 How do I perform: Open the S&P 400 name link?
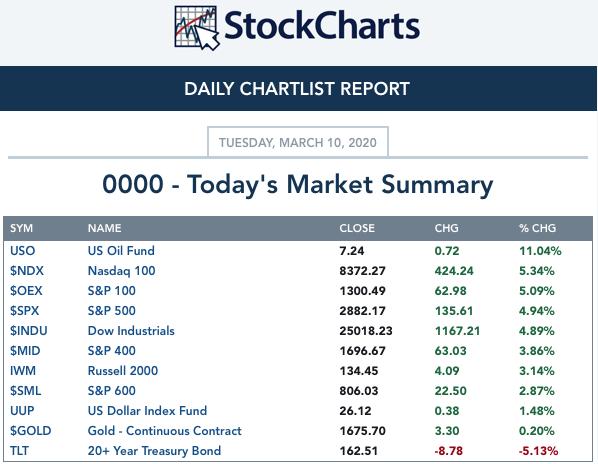pos(111,350)
